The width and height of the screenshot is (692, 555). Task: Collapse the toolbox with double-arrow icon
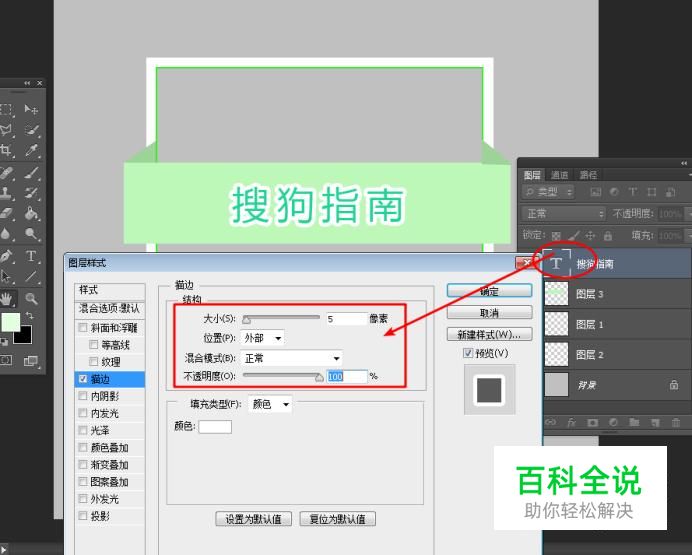coord(27,83)
